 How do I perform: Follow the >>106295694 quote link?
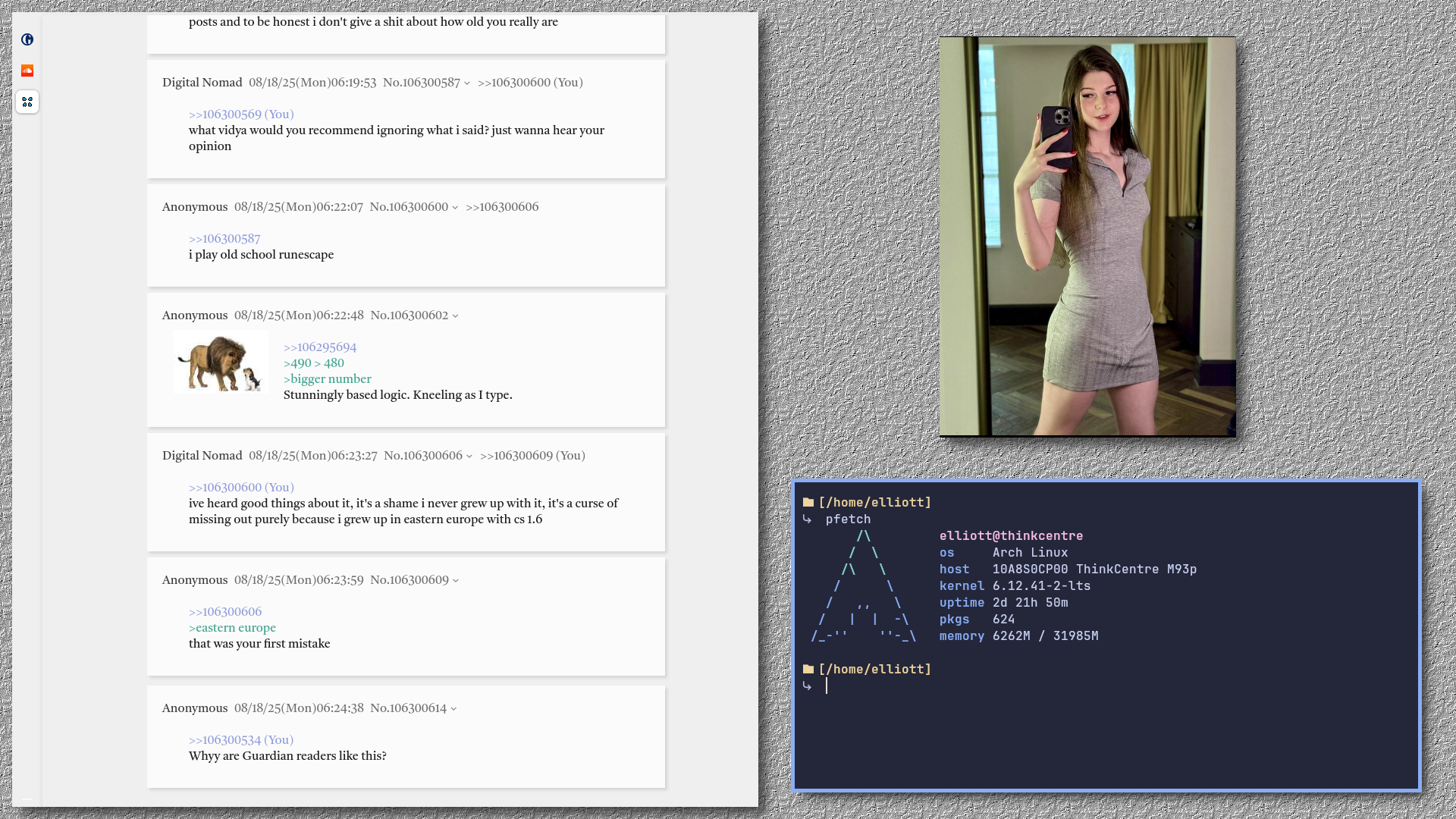[319, 347]
